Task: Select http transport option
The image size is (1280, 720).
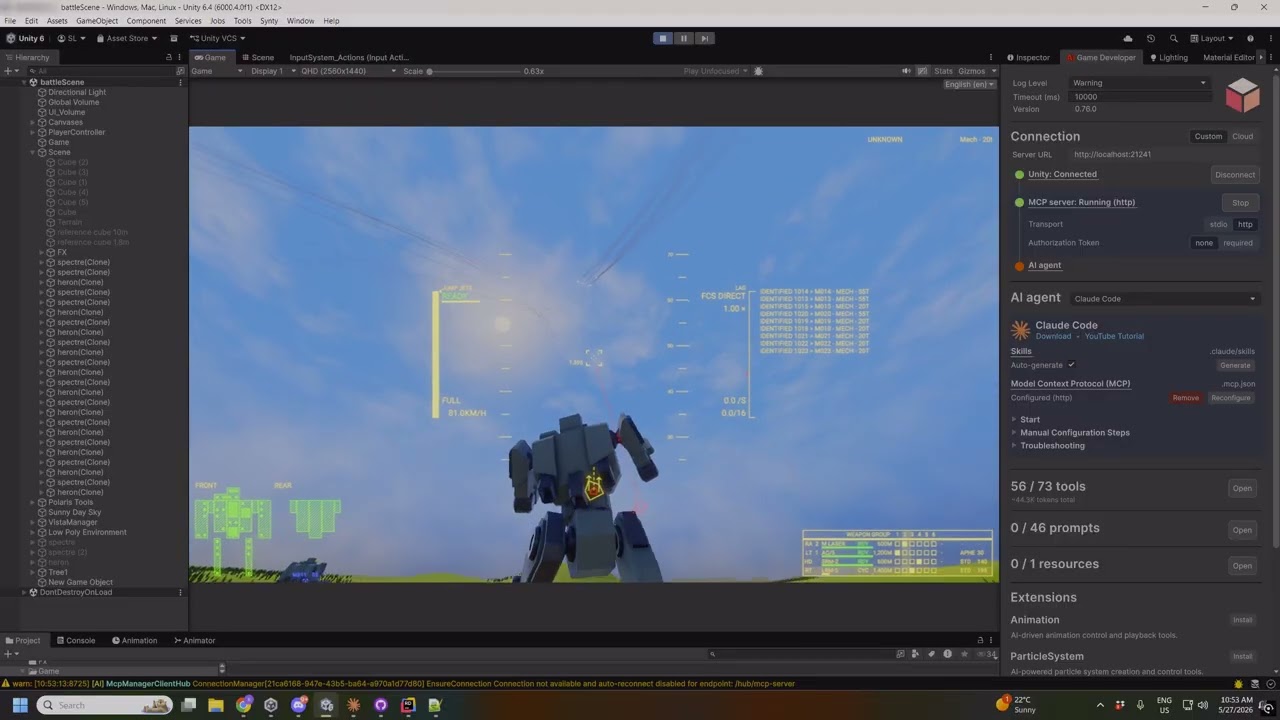Action: pyautogui.click(x=1245, y=224)
